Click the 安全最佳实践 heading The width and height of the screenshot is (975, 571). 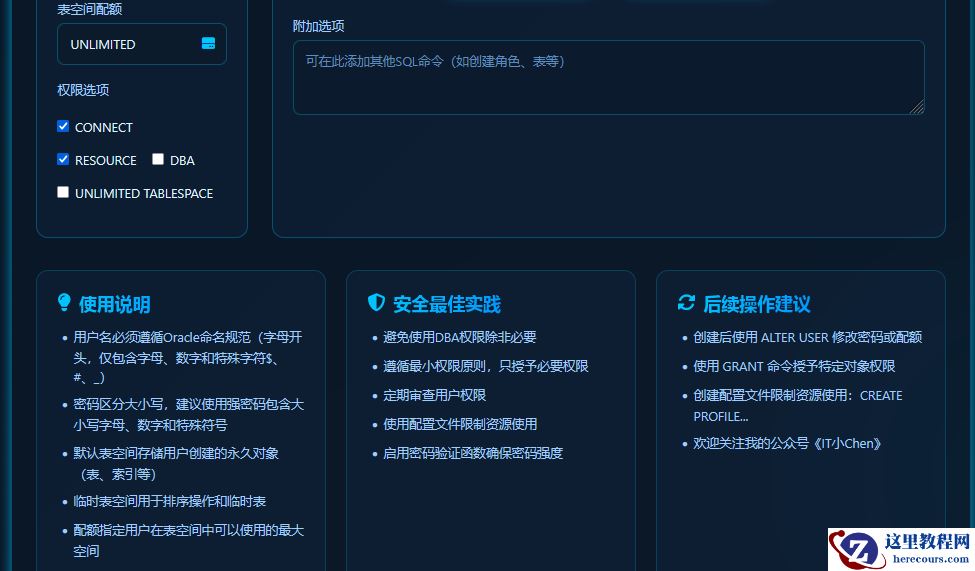(x=446, y=304)
